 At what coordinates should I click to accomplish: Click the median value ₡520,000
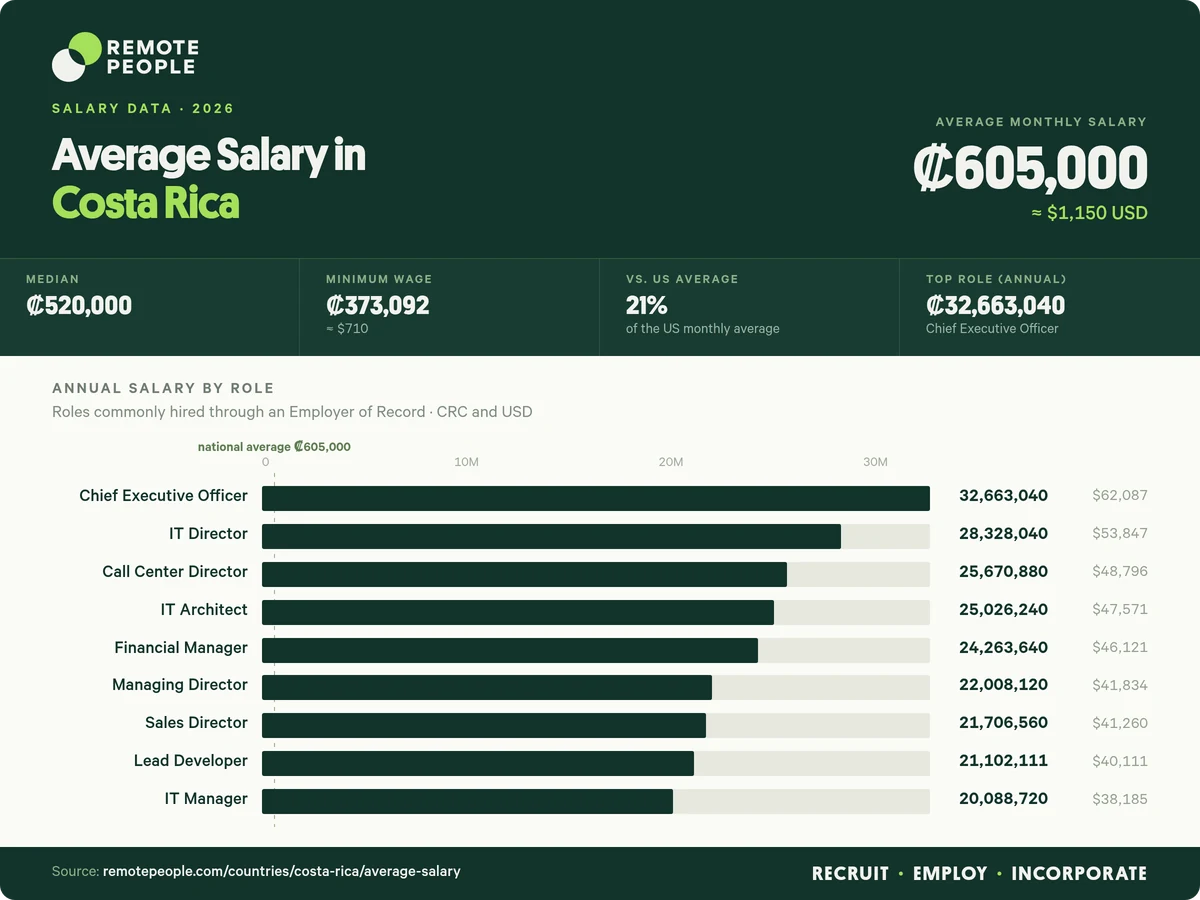pyautogui.click(x=79, y=306)
